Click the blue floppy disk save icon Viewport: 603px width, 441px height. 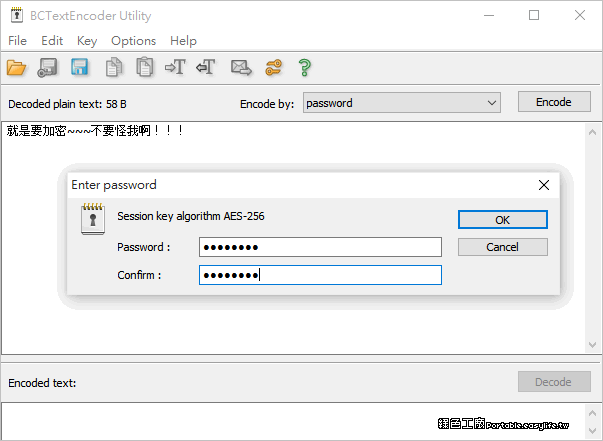click(x=79, y=68)
